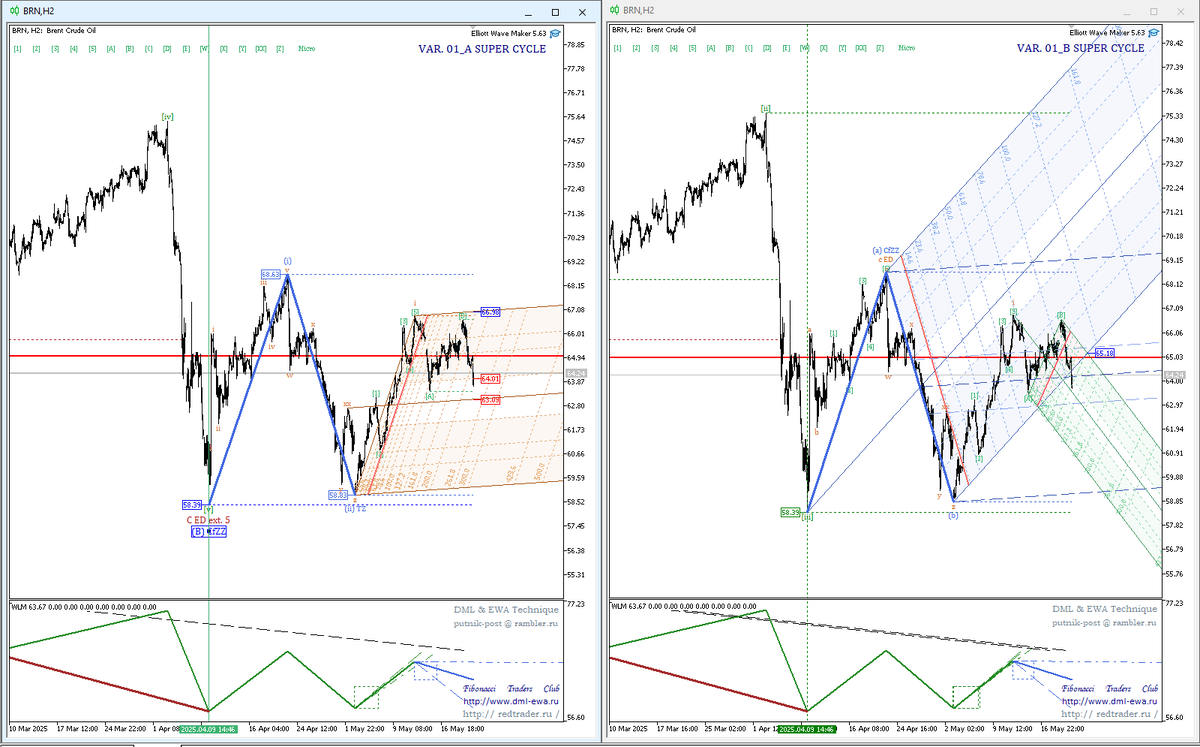Select the [XX] wave label in the VAR. 01_B chart
The image size is (1200, 747).
coord(861,48)
